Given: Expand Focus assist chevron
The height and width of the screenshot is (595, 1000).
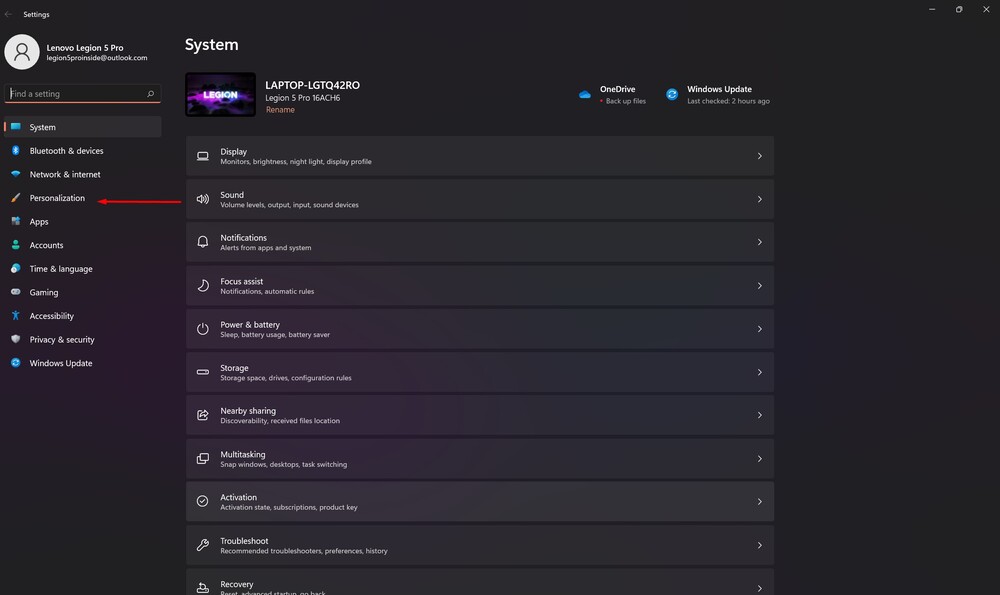Looking at the screenshot, I should pos(760,286).
